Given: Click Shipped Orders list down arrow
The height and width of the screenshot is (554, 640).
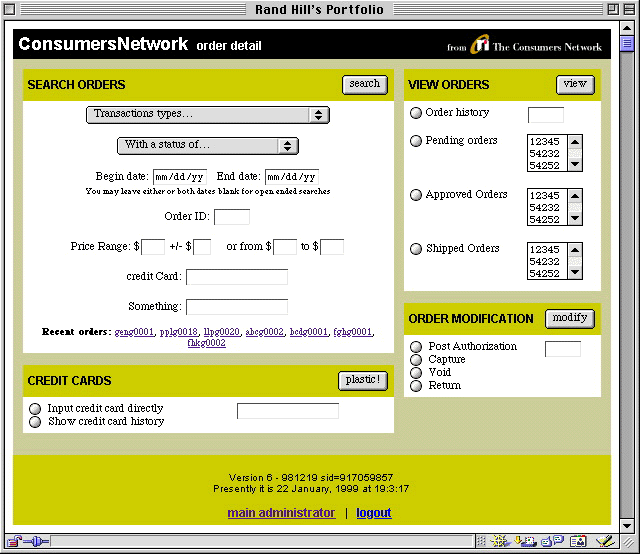Looking at the screenshot, I should pyautogui.click(x=575, y=272).
